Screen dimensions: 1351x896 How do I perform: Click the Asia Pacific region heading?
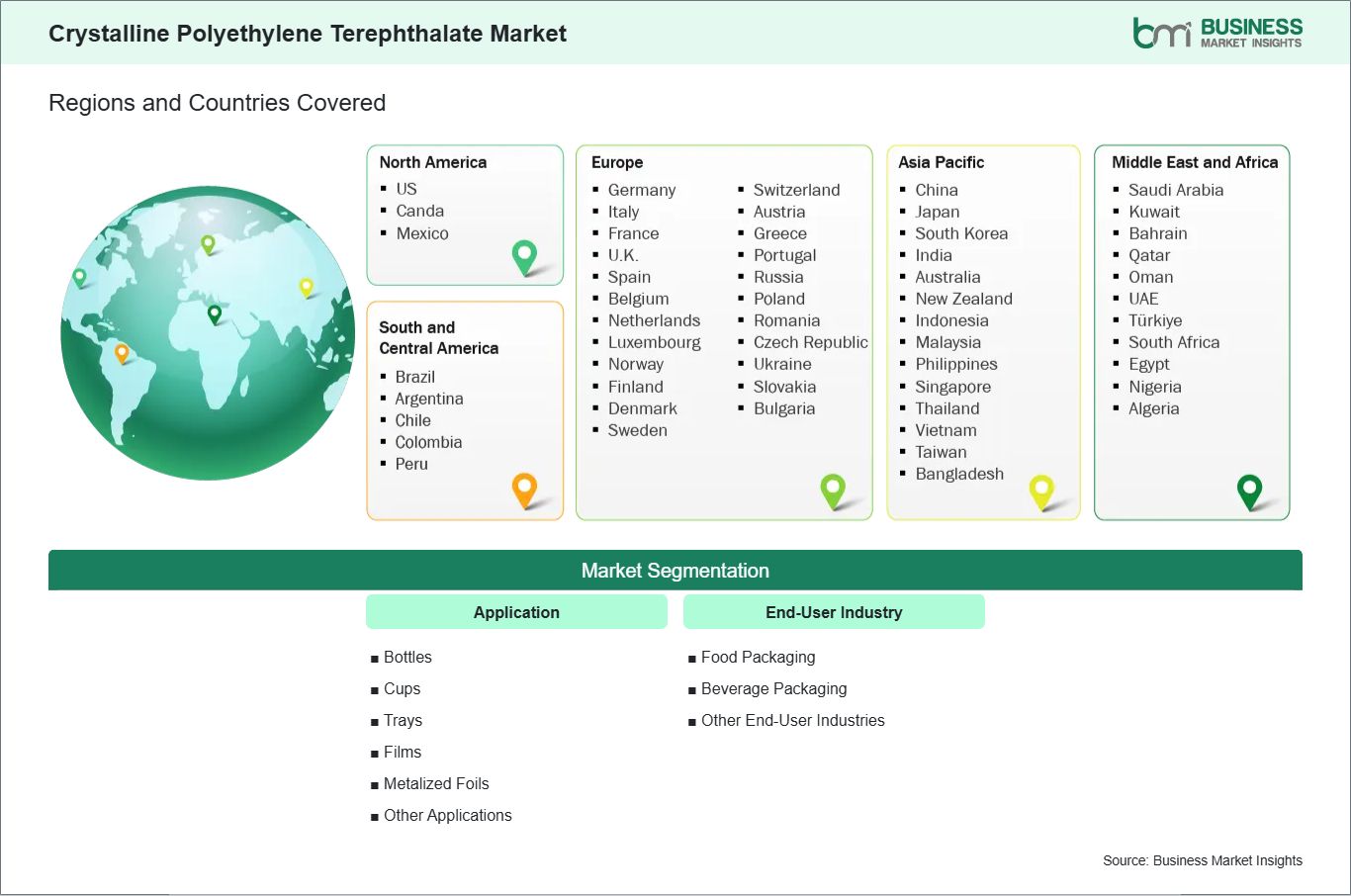point(941,162)
